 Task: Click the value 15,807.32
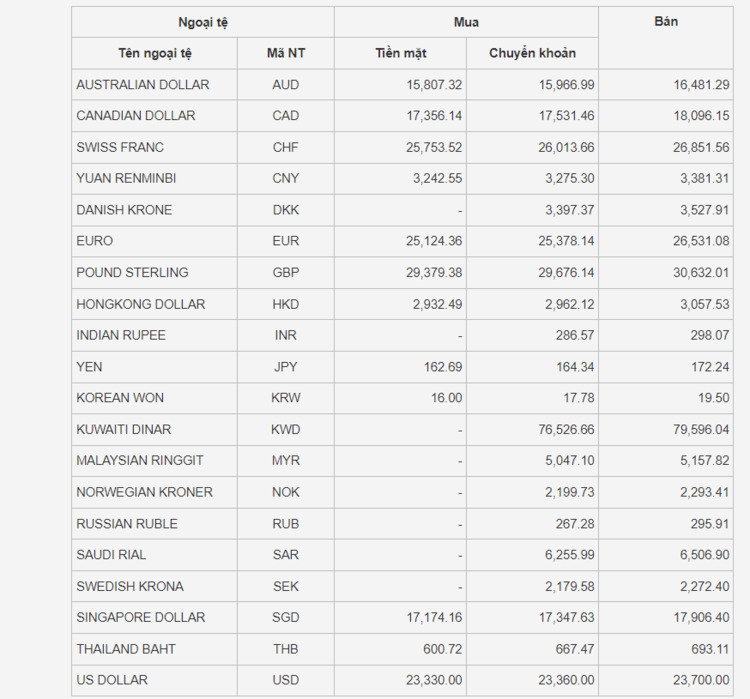click(x=434, y=85)
